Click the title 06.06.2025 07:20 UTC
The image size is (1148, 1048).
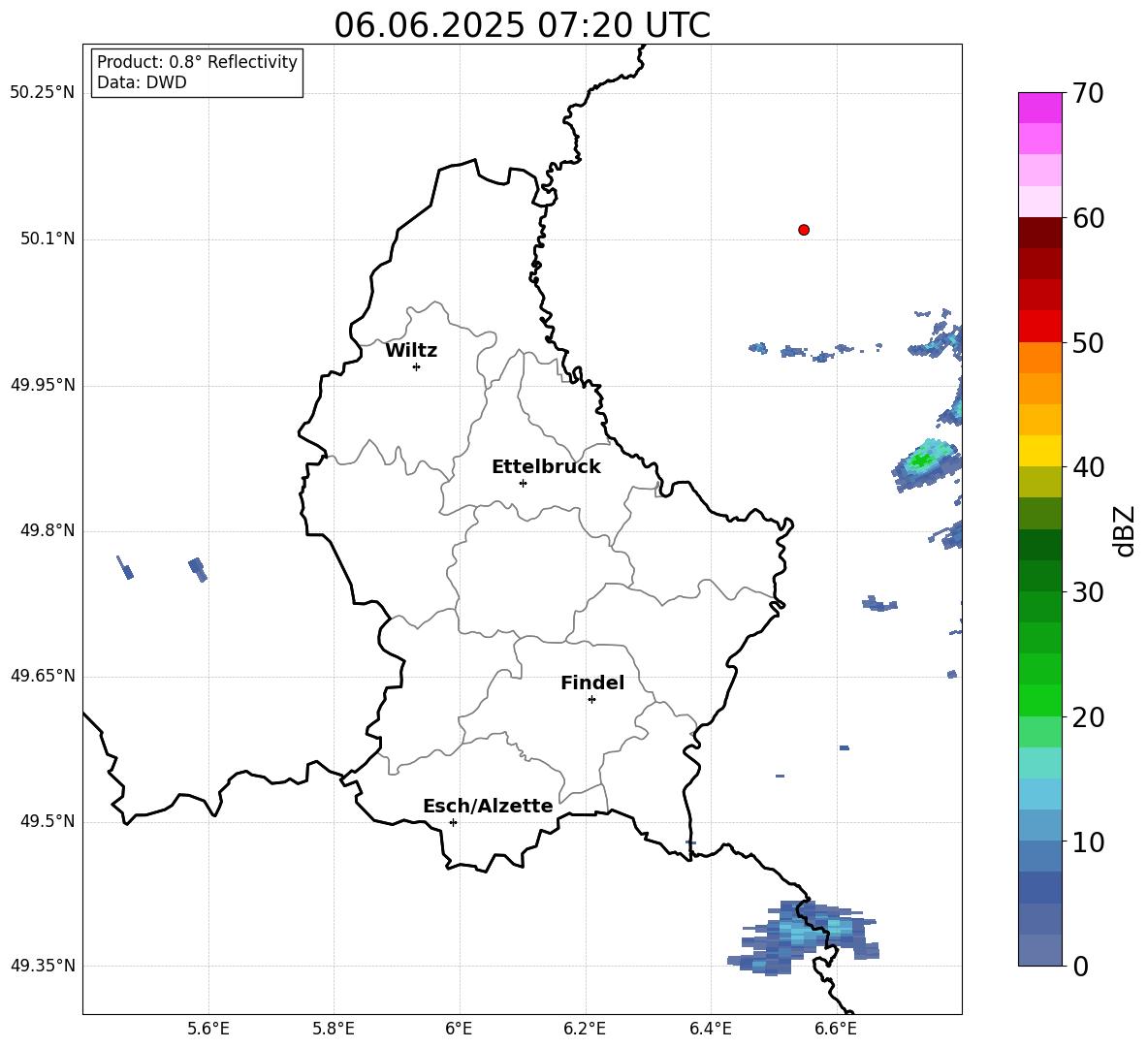pyautogui.click(x=522, y=25)
